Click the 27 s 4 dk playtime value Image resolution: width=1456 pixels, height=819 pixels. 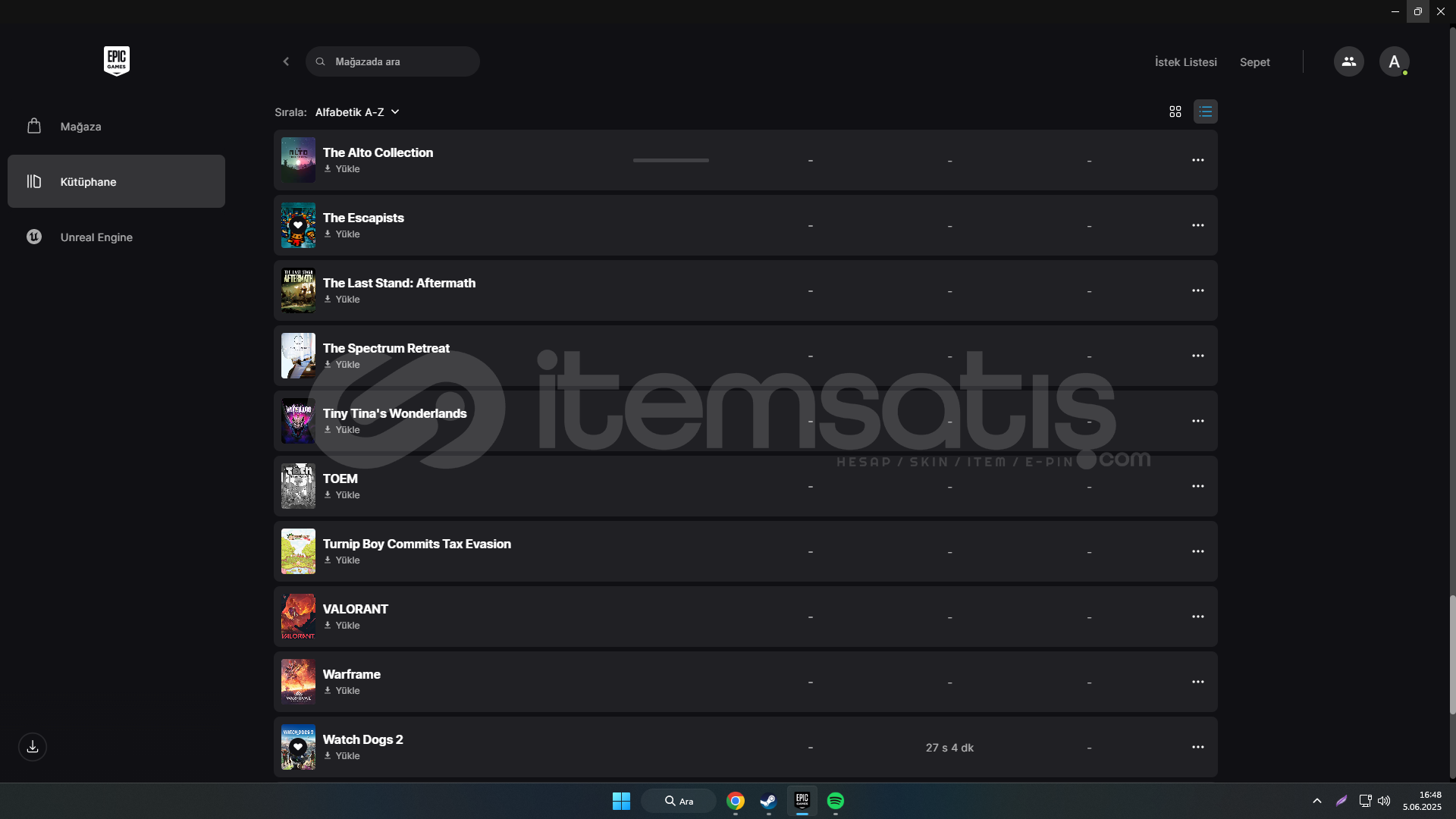949,748
